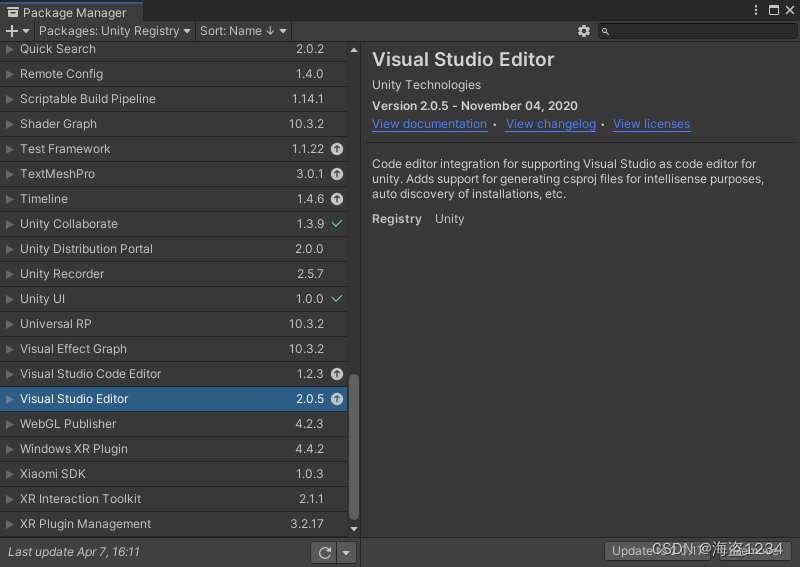Click version 10.3.2 on Shader Graph row
Viewport: 800px width, 567px height.
point(306,124)
